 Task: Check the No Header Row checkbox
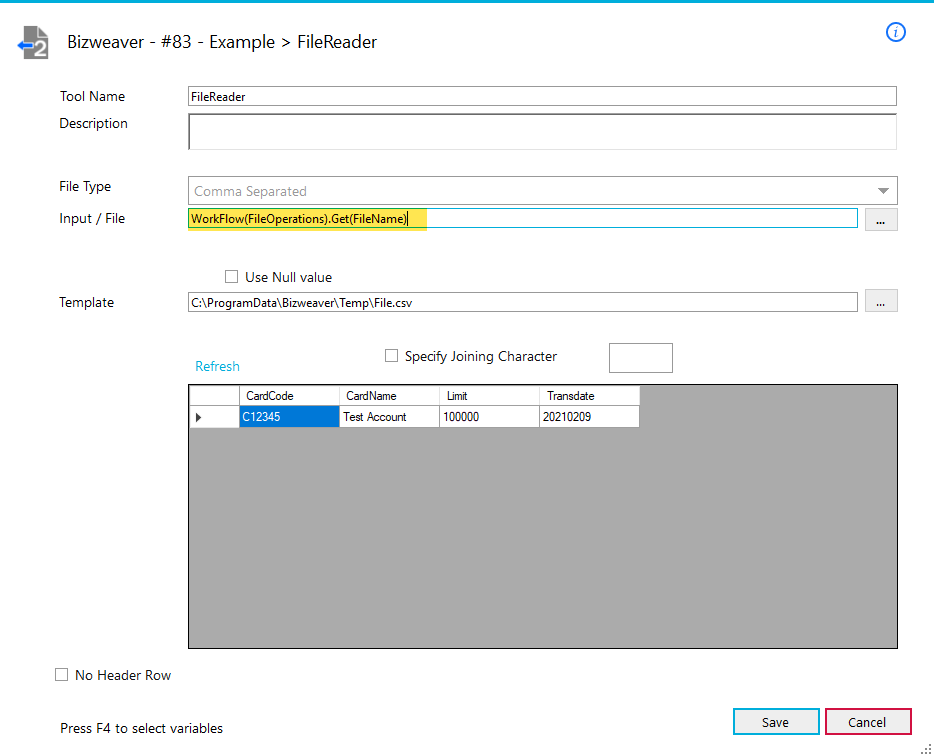click(61, 675)
